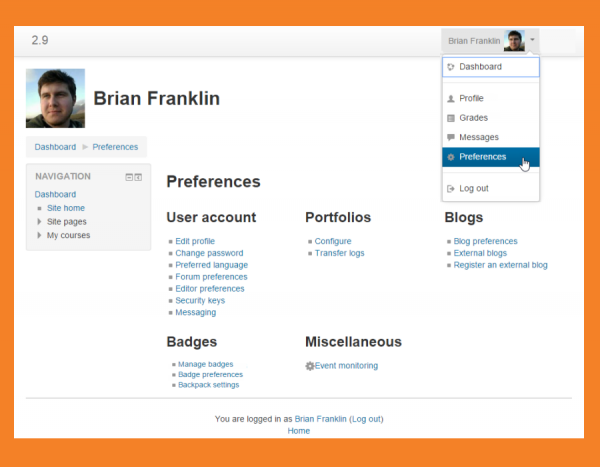Viewport: 600px width, 467px height.
Task: Open Register an external blog link
Action: point(501,265)
